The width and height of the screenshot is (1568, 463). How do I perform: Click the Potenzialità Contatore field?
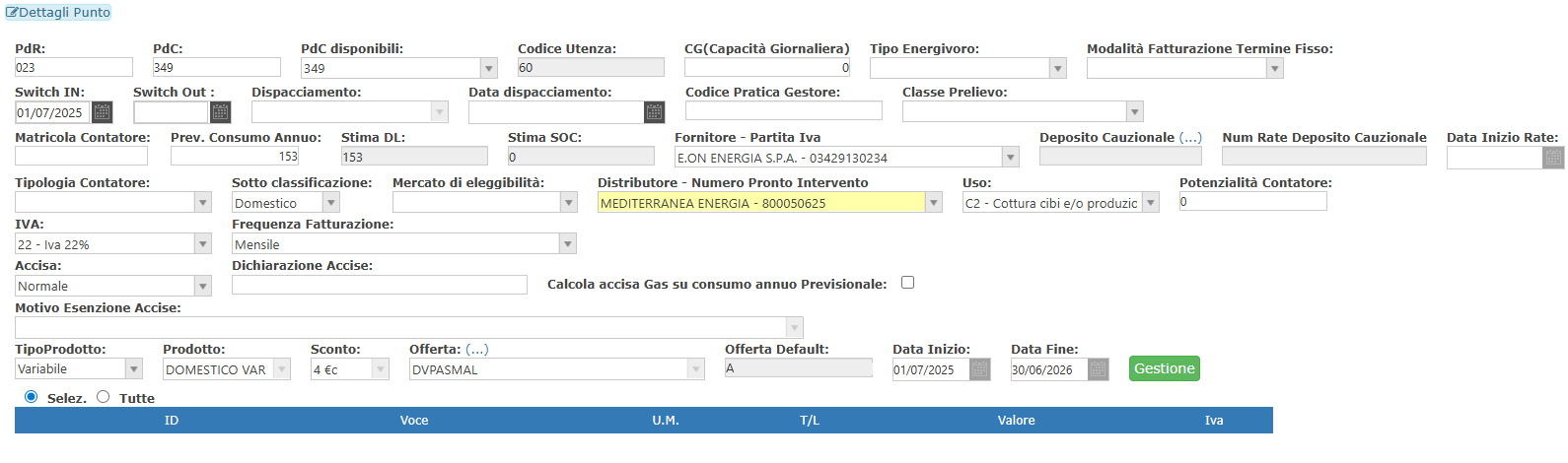(1253, 201)
